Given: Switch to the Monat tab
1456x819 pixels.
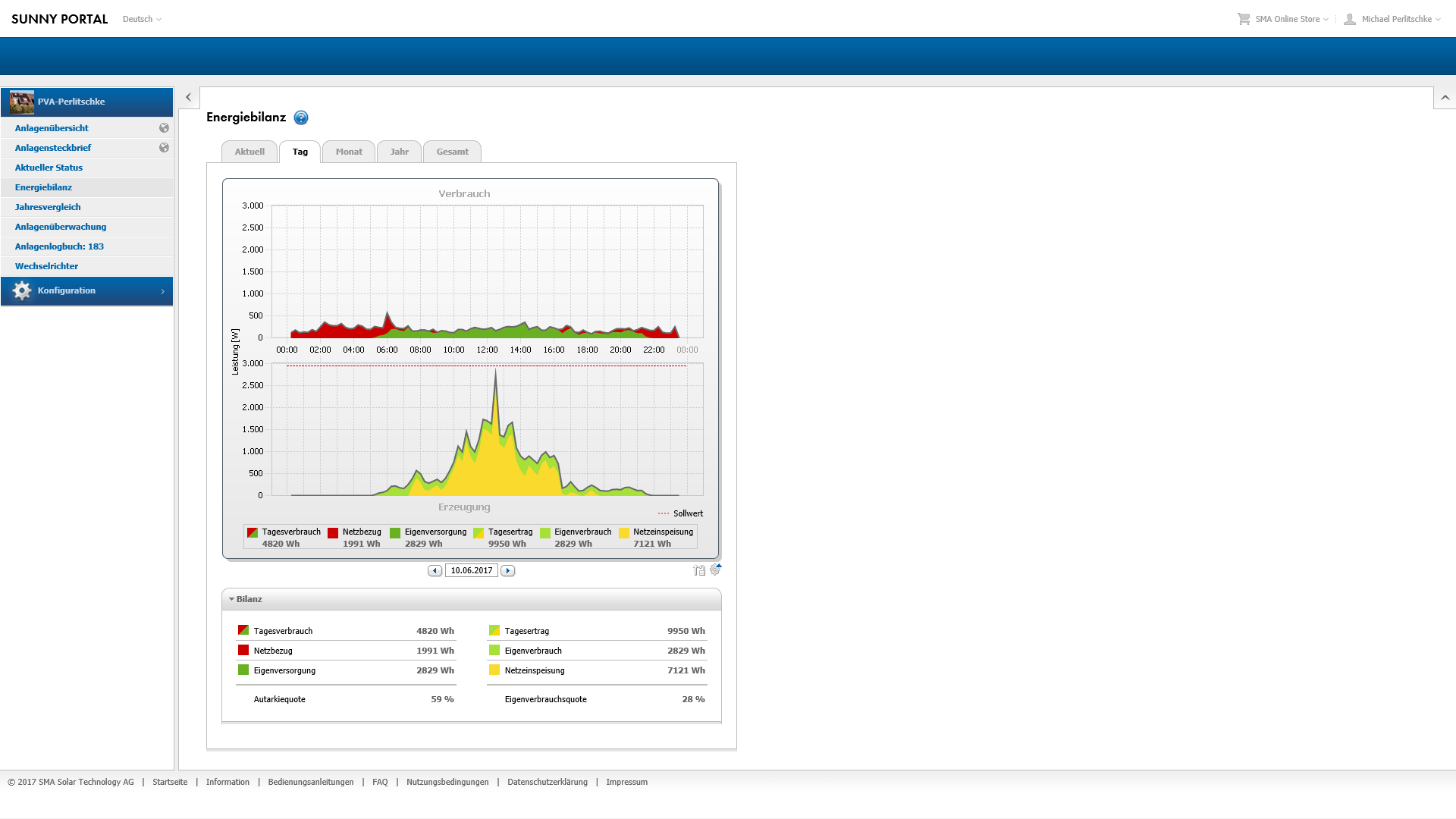Looking at the screenshot, I should 349,152.
